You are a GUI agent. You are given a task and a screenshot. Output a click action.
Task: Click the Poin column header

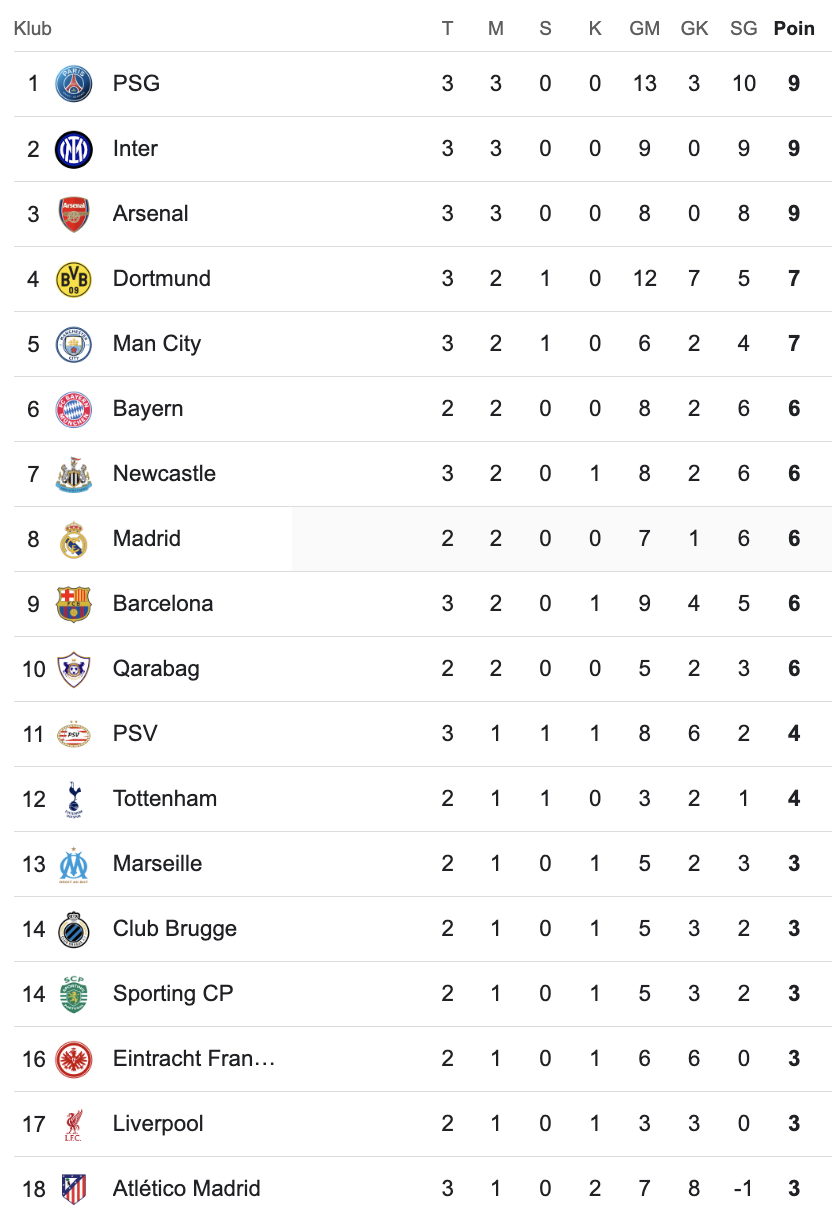point(794,29)
